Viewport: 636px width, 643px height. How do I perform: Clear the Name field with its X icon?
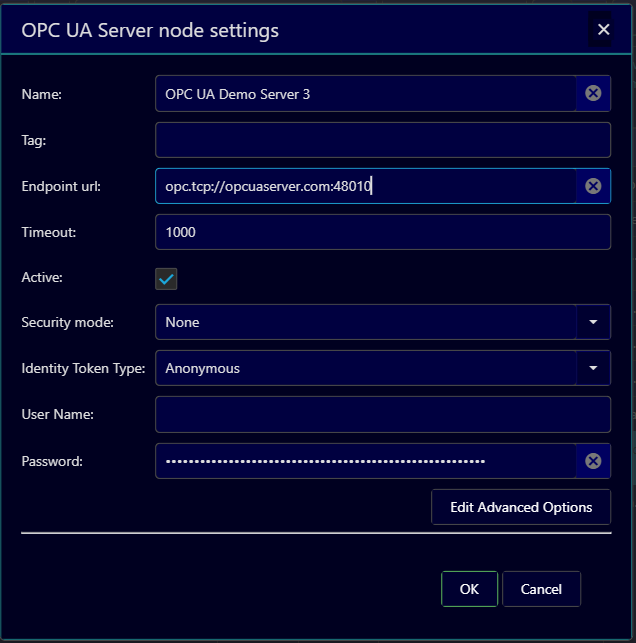pyautogui.click(x=593, y=94)
